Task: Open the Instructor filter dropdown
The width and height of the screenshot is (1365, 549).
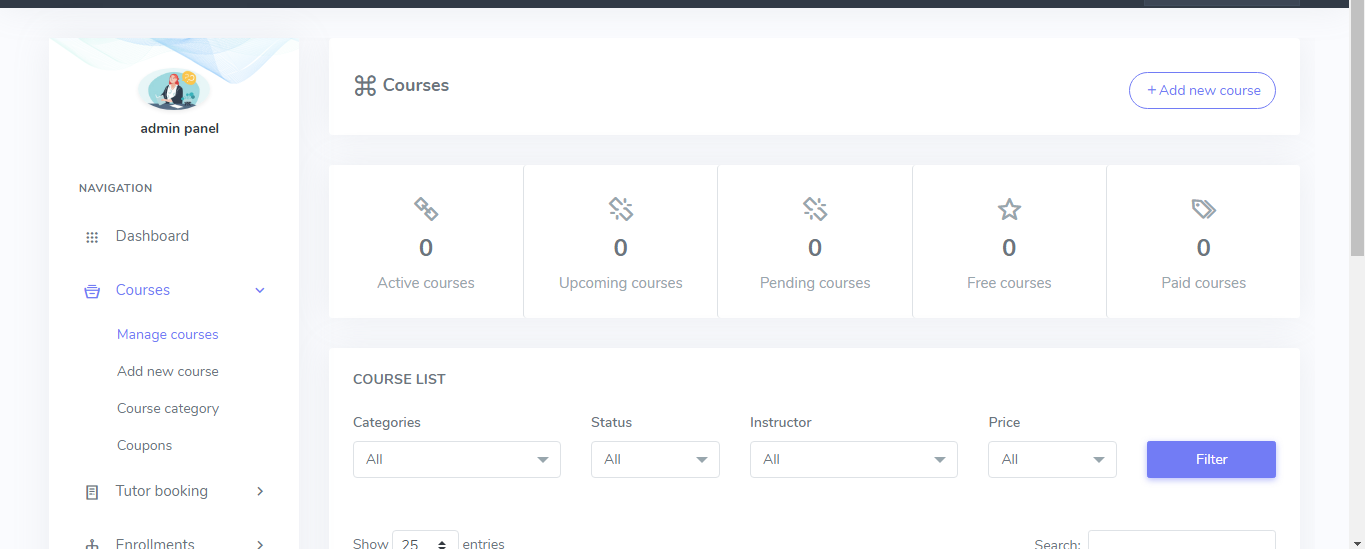Action: [x=853, y=459]
